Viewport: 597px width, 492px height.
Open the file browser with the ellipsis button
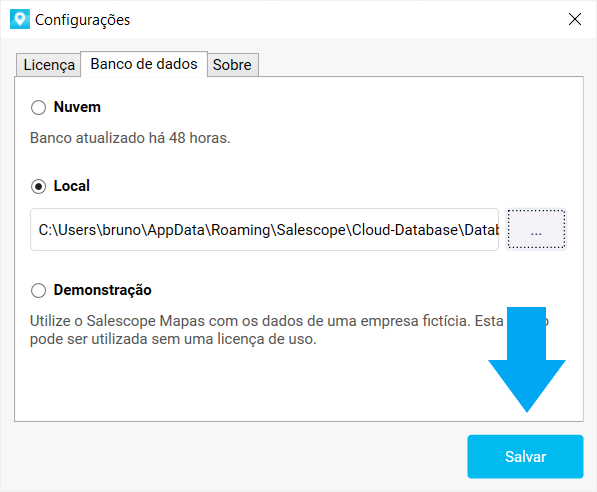coord(536,229)
